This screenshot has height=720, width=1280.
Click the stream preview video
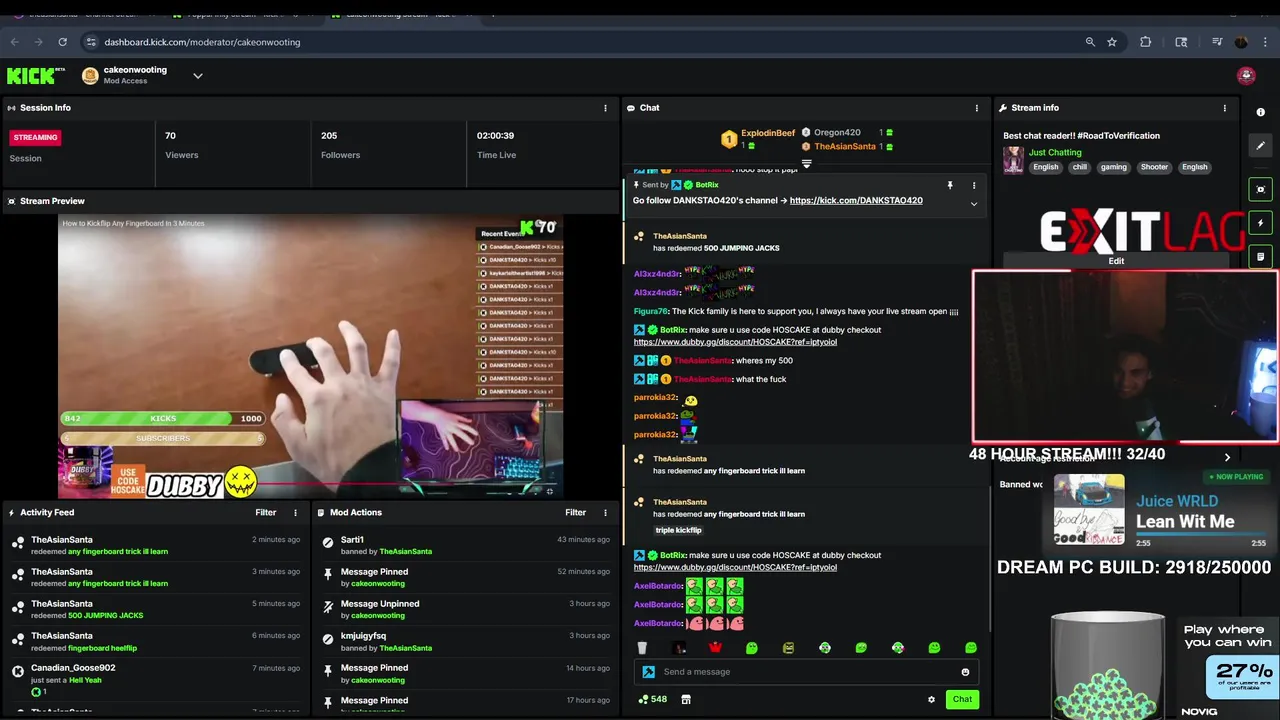point(310,355)
